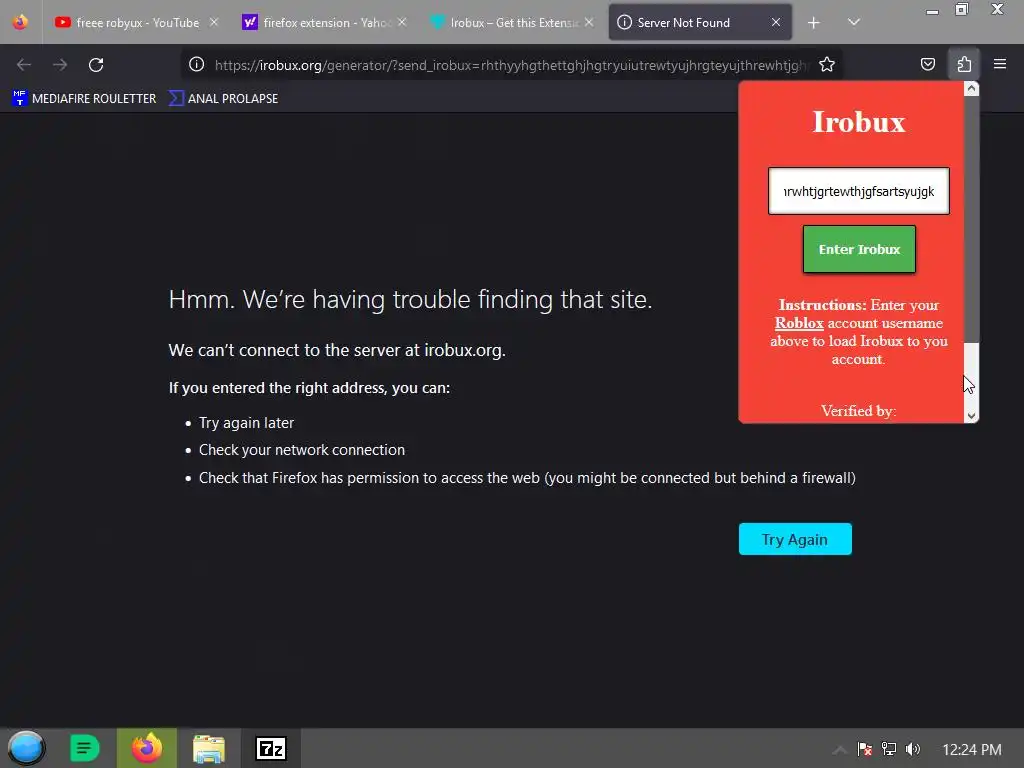The image size is (1024, 768).
Task: Bookmark this page with the star icon
Action: (827, 65)
